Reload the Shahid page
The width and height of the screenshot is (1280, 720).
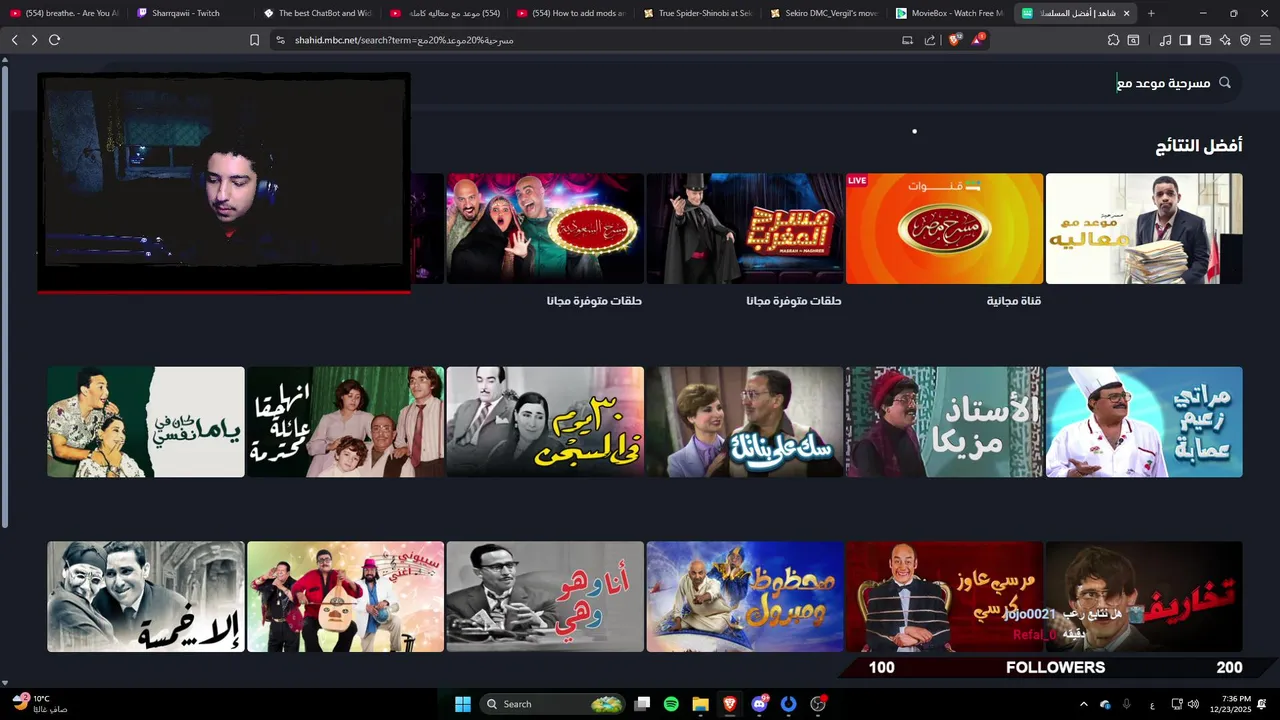click(54, 40)
